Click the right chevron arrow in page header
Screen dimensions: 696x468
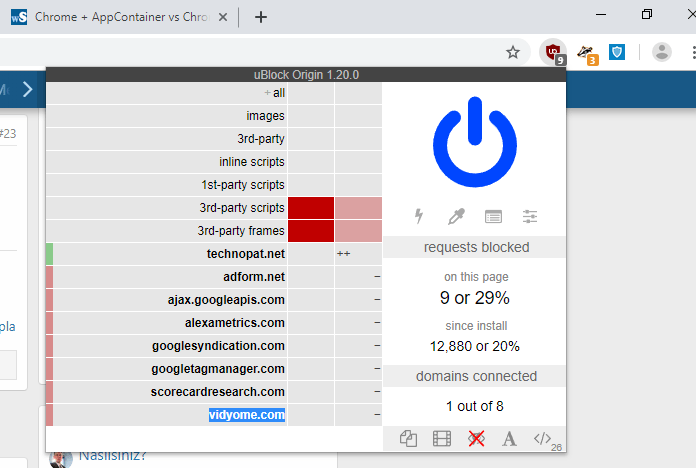[x=28, y=89]
